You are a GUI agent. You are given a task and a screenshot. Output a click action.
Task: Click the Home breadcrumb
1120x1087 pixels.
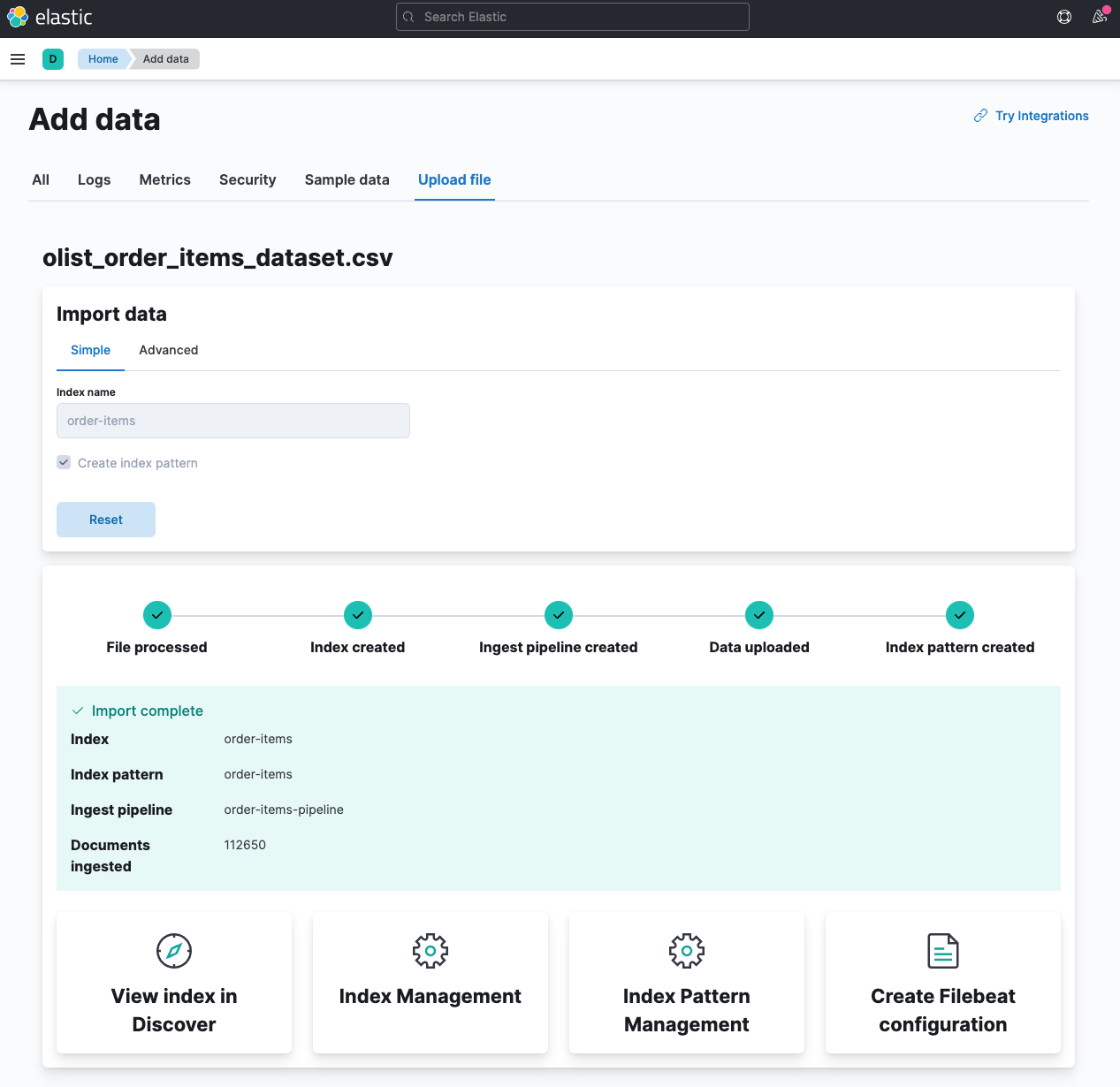[x=103, y=59]
